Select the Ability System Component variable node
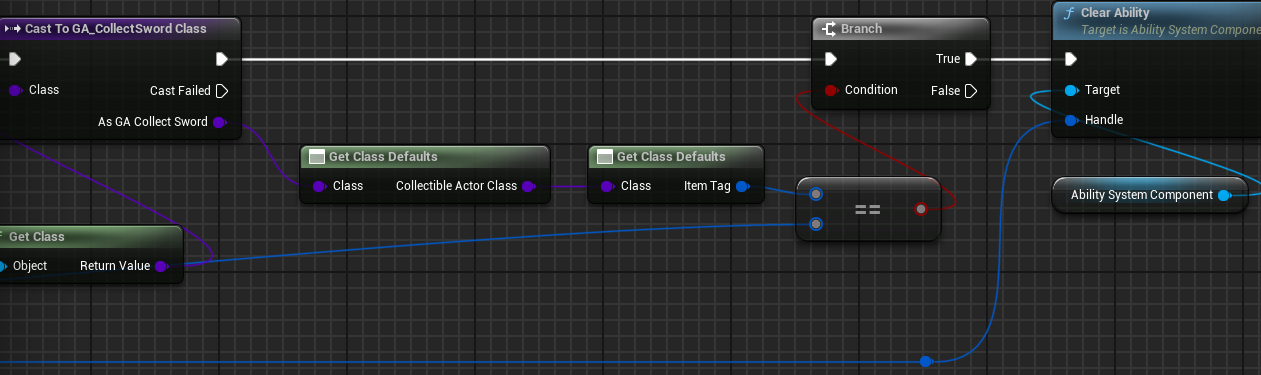Screen dimensions: 1261x375 click(x=1150, y=195)
